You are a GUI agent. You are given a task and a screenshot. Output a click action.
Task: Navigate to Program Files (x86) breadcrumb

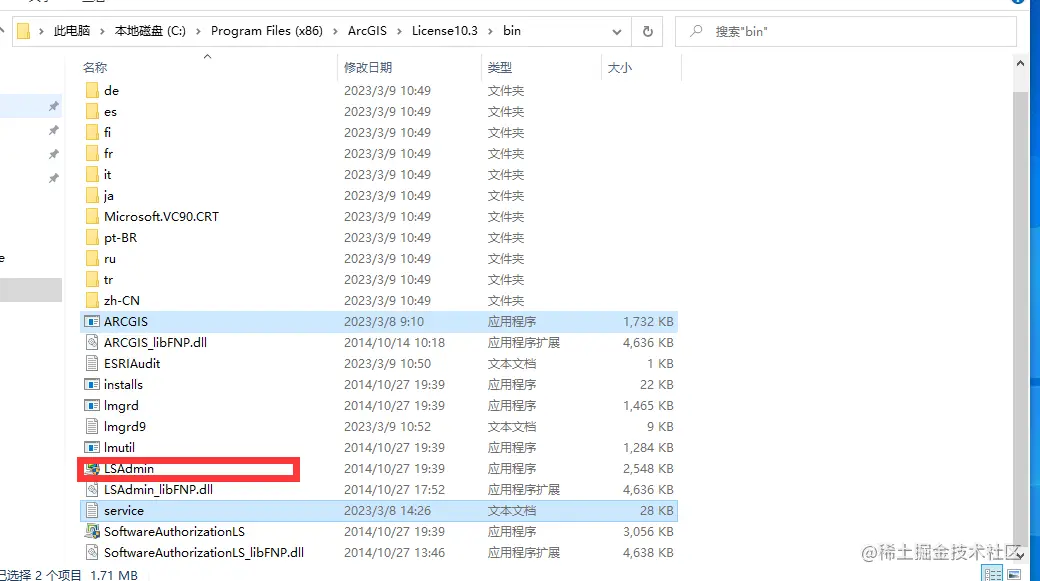[267, 31]
